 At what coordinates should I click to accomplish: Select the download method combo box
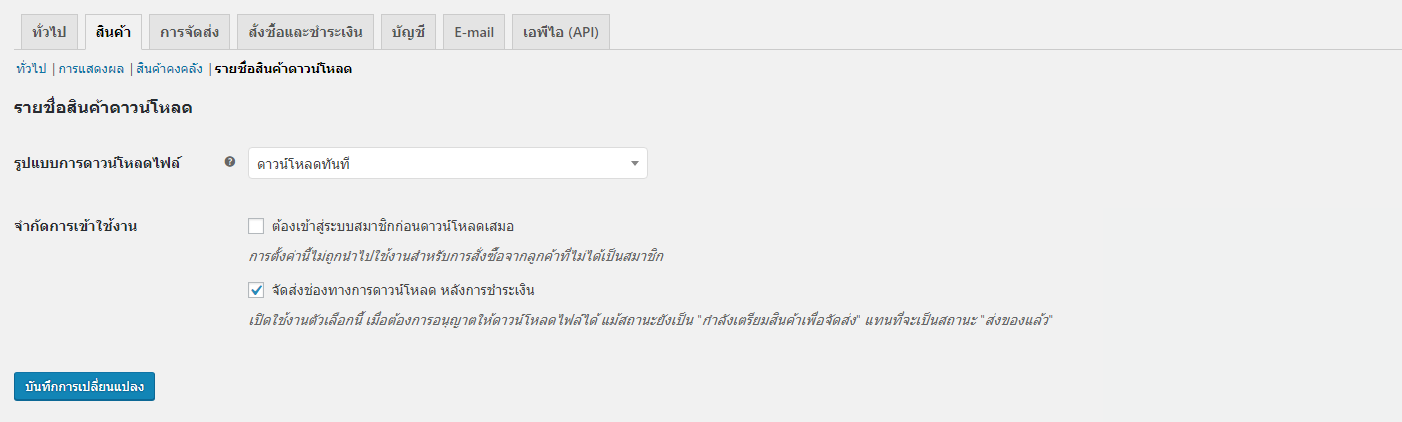(x=448, y=163)
